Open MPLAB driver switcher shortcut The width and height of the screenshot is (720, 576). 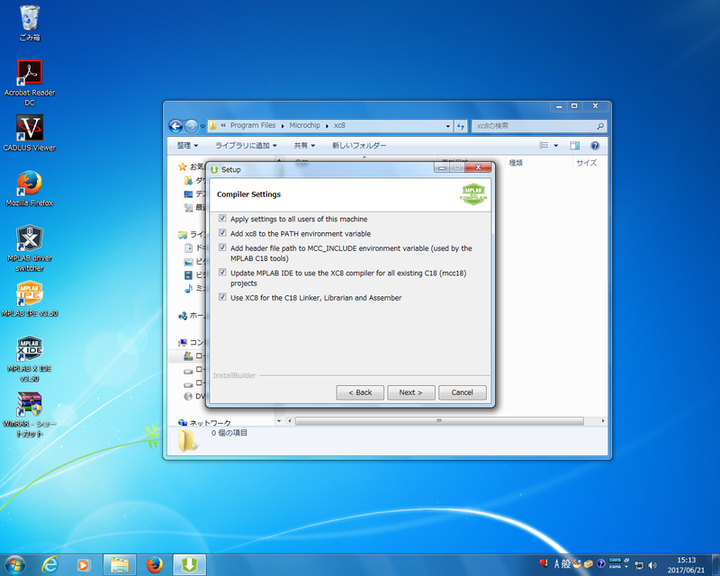pos(30,240)
